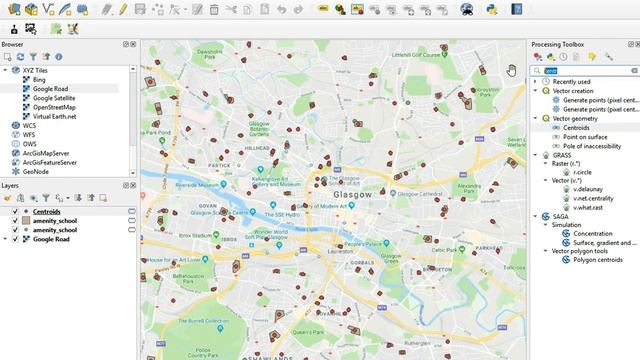
Task: Select Concentration under Simulation
Action: pos(593,233)
